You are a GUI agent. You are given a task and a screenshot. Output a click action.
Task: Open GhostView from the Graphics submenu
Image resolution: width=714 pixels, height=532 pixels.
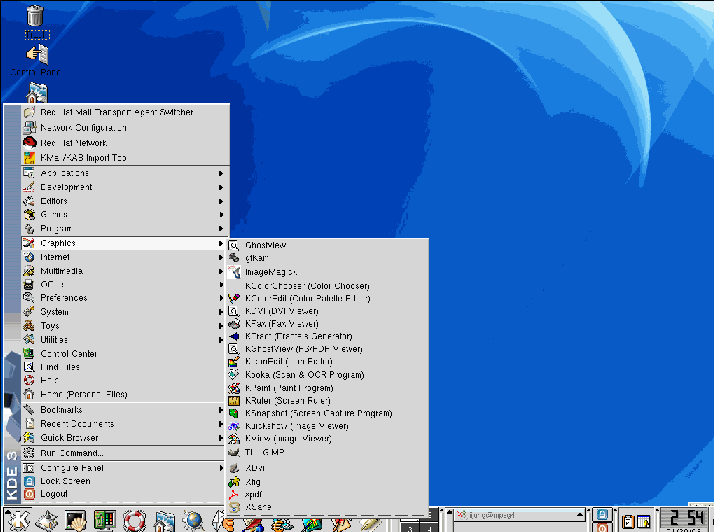pos(327,245)
